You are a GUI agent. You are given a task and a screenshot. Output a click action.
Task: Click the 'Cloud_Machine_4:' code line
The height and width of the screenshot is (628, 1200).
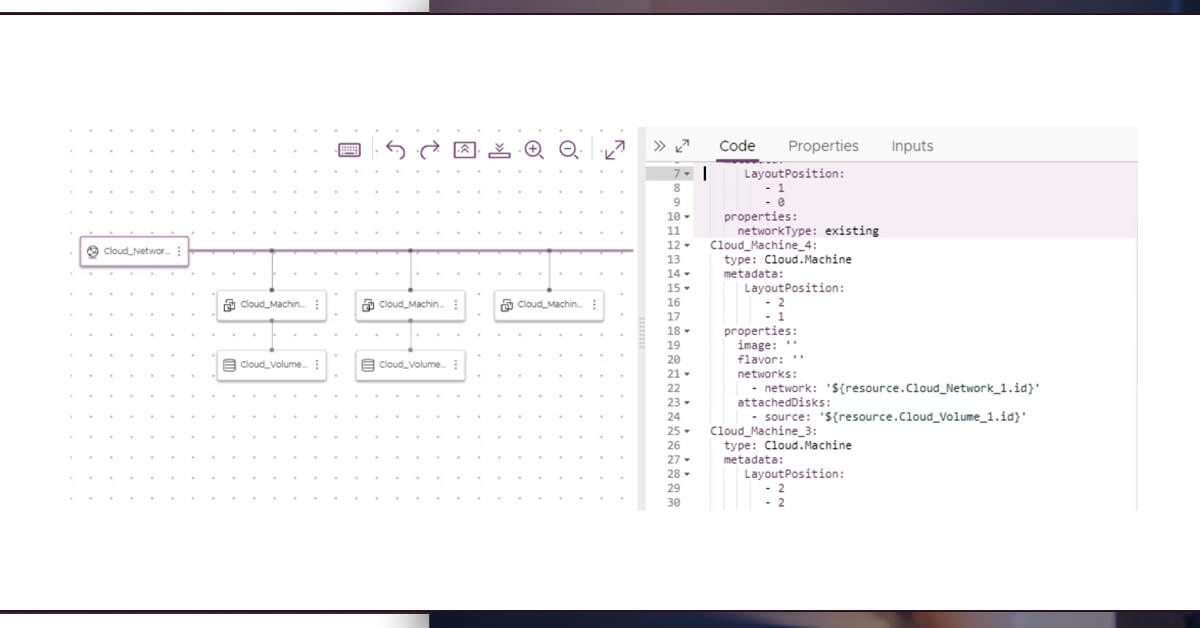(x=764, y=245)
